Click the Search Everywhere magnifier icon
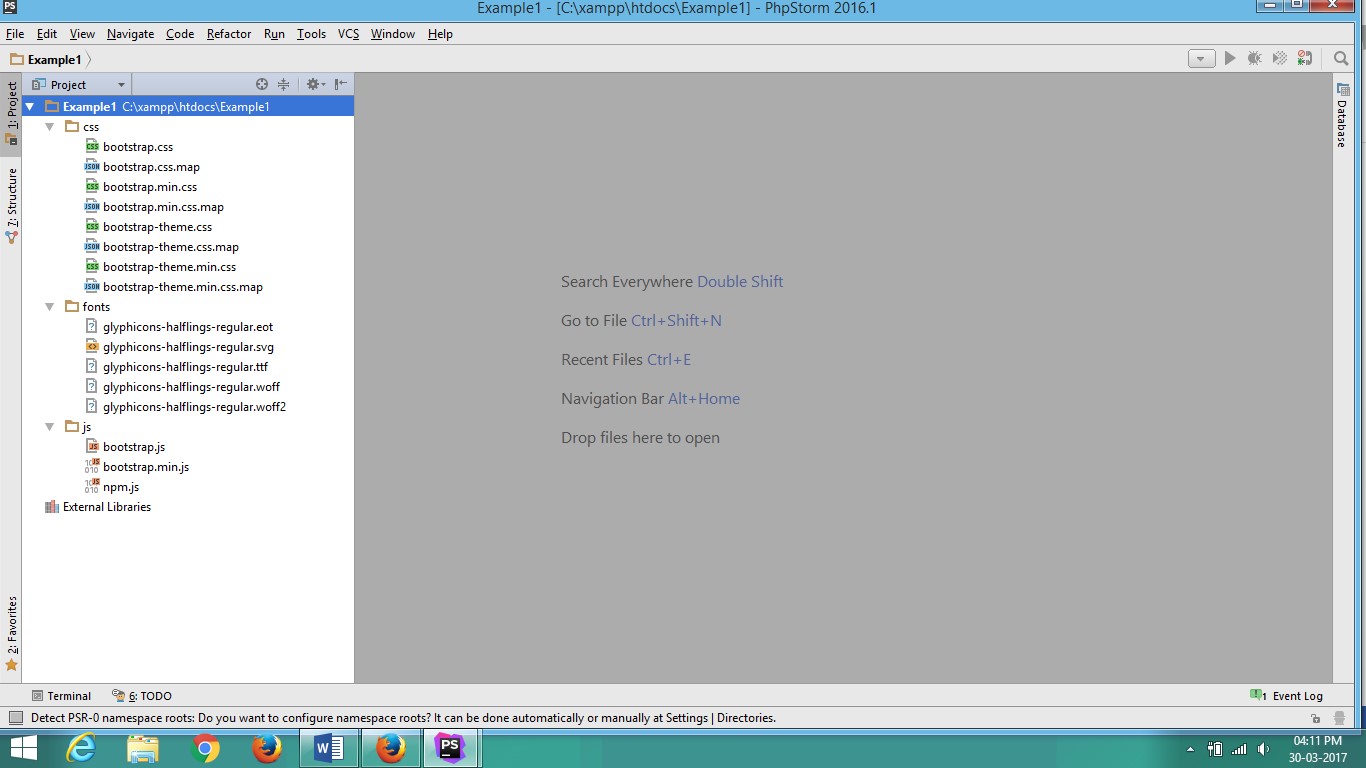The image size is (1366, 768). pos(1341,59)
